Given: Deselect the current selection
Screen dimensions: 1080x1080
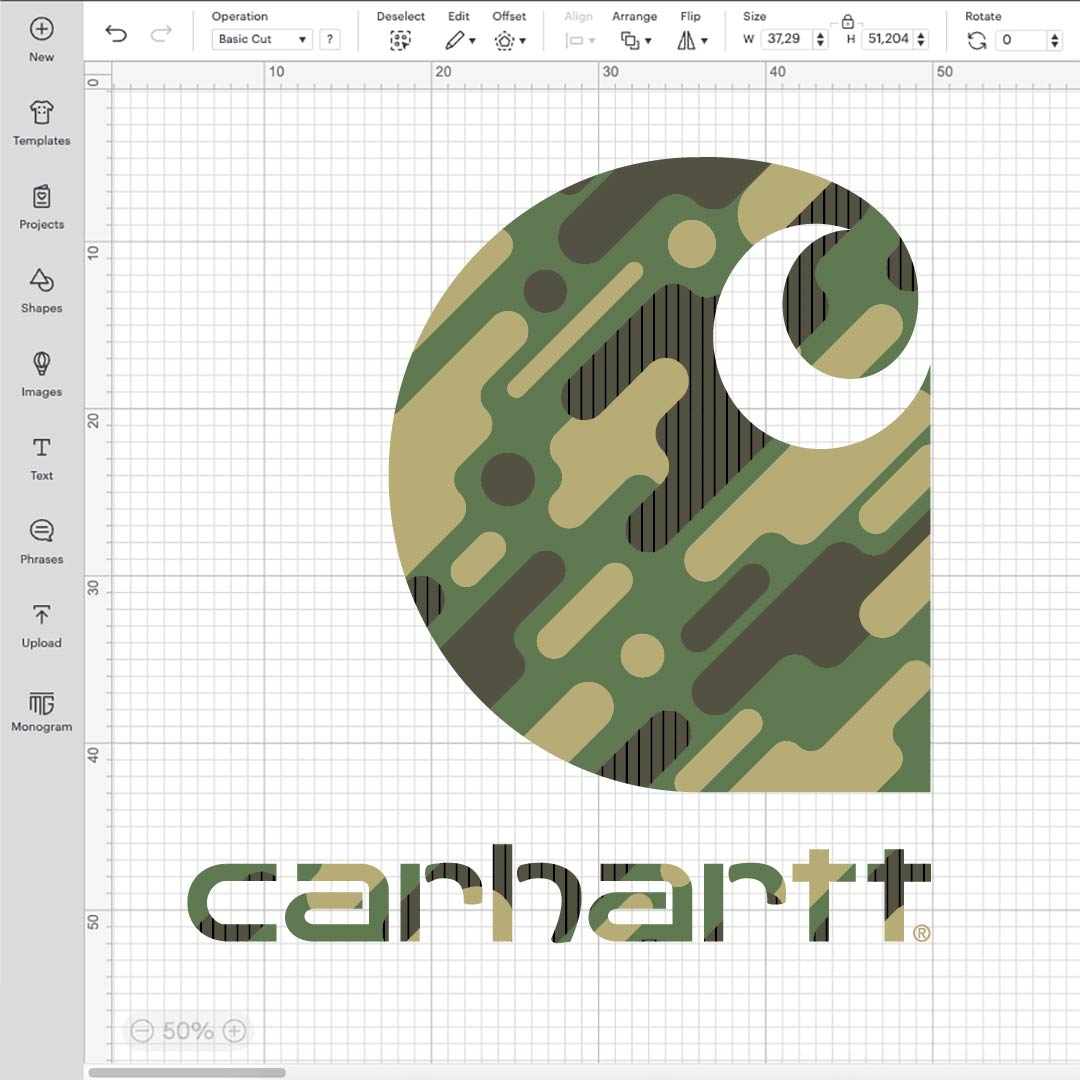Looking at the screenshot, I should (400, 40).
